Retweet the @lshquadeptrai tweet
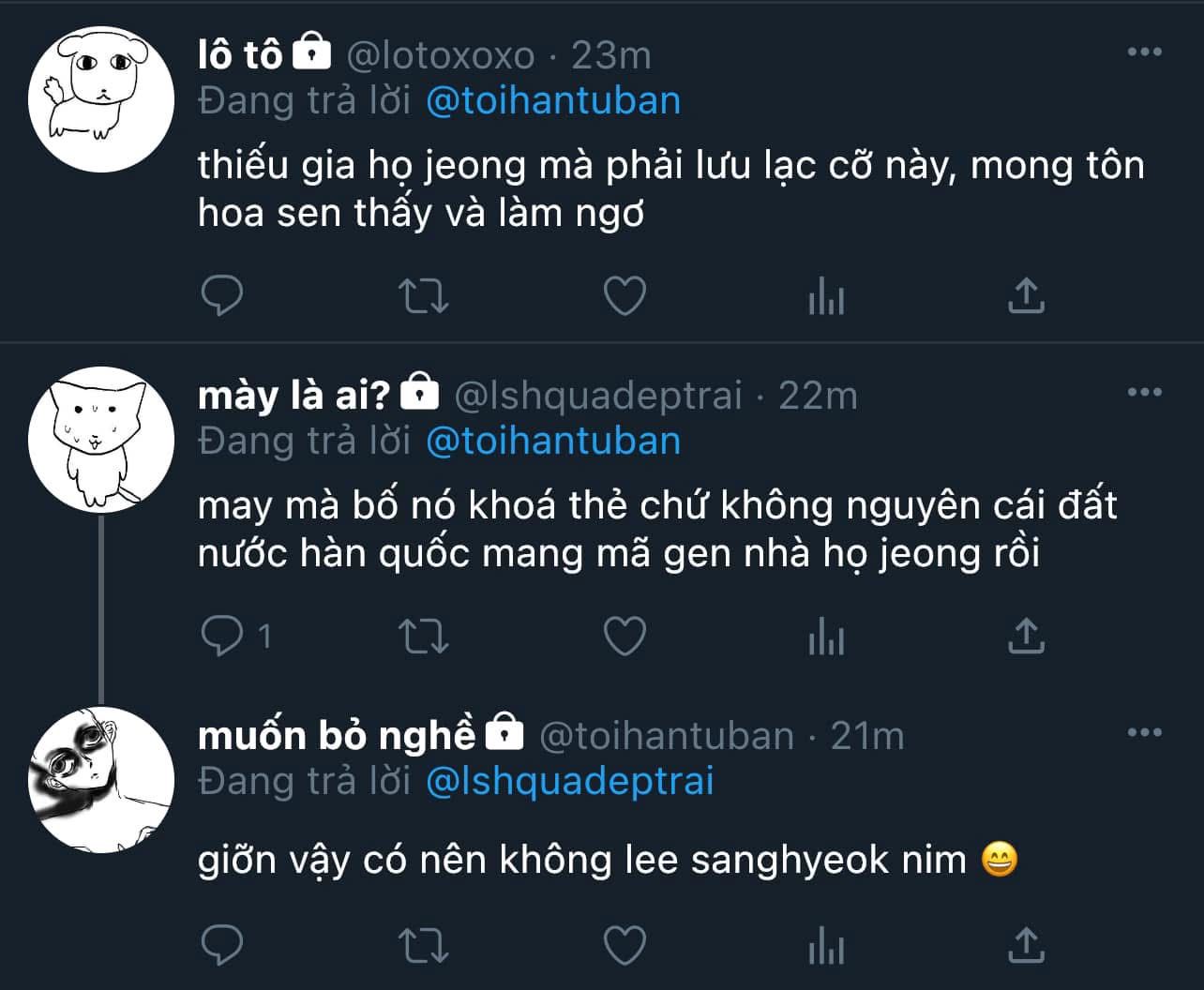1204x990 pixels. click(x=424, y=637)
